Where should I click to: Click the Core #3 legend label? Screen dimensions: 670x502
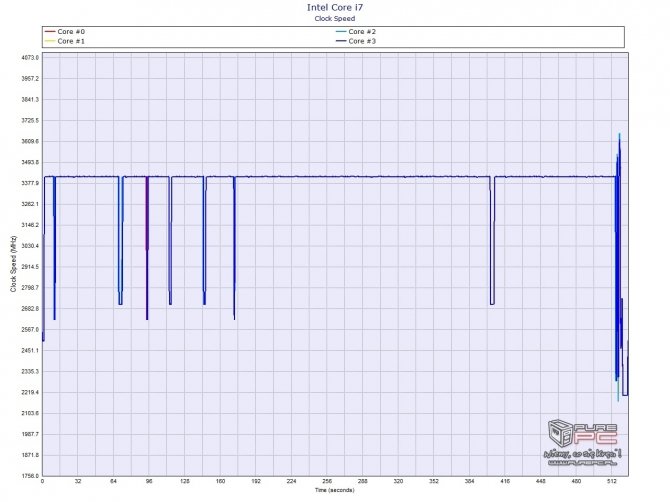coord(362,41)
